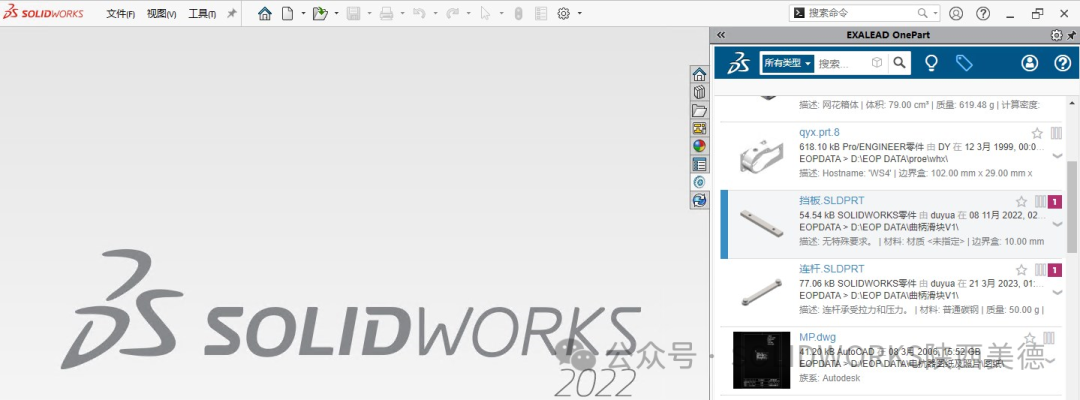Open the View Palette tab
1080x400 pixels.
pyautogui.click(x=699, y=128)
